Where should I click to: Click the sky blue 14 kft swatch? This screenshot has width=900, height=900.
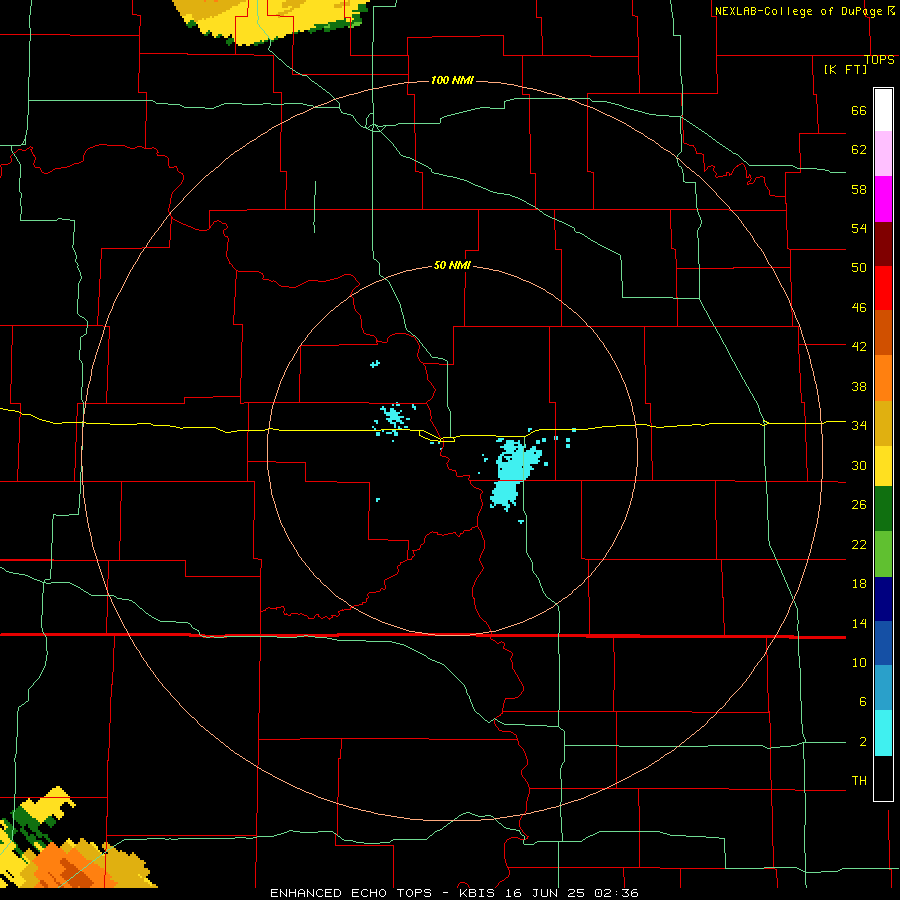click(883, 688)
